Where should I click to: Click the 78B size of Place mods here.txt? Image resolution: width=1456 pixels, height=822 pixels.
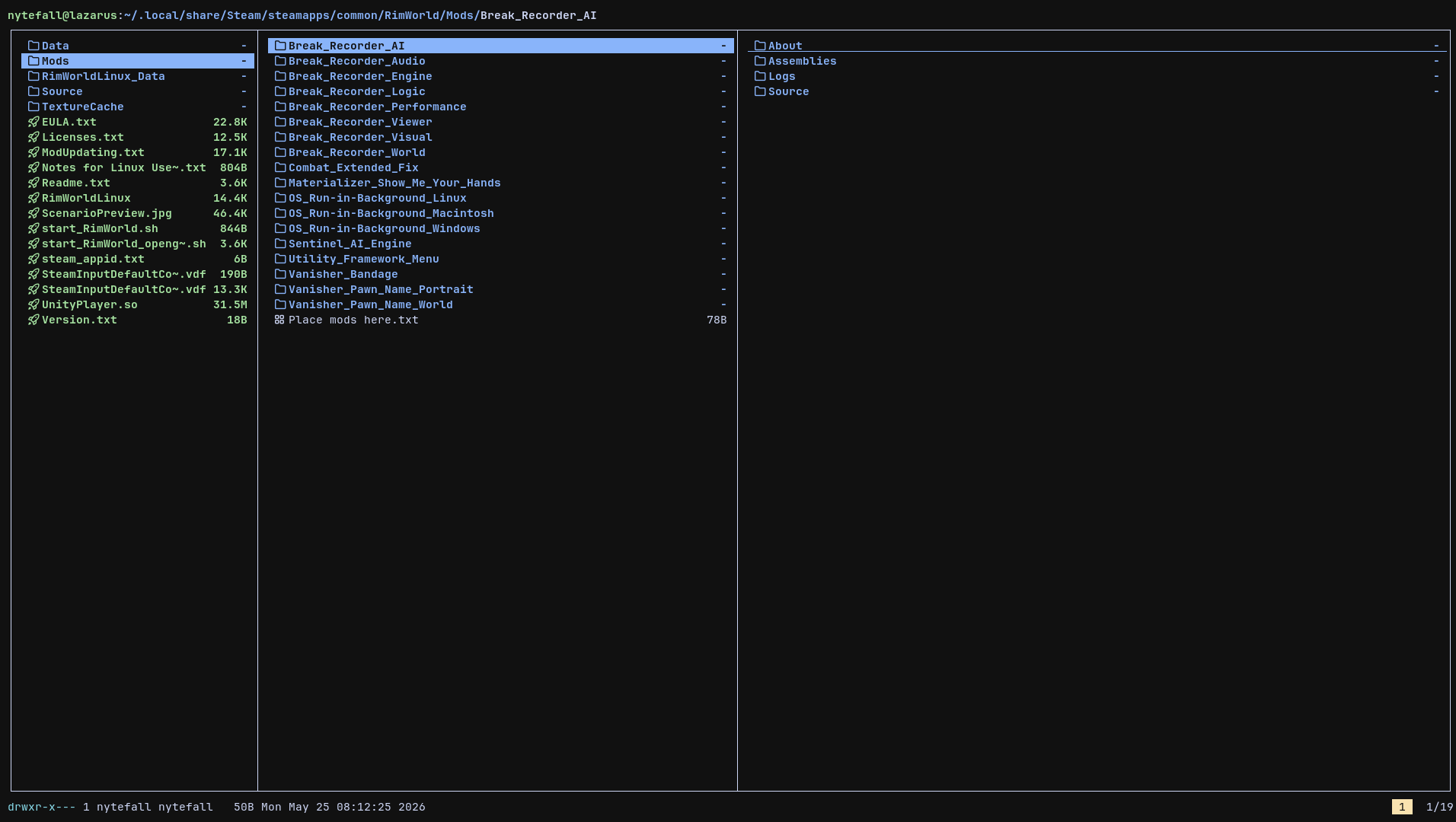pos(717,320)
